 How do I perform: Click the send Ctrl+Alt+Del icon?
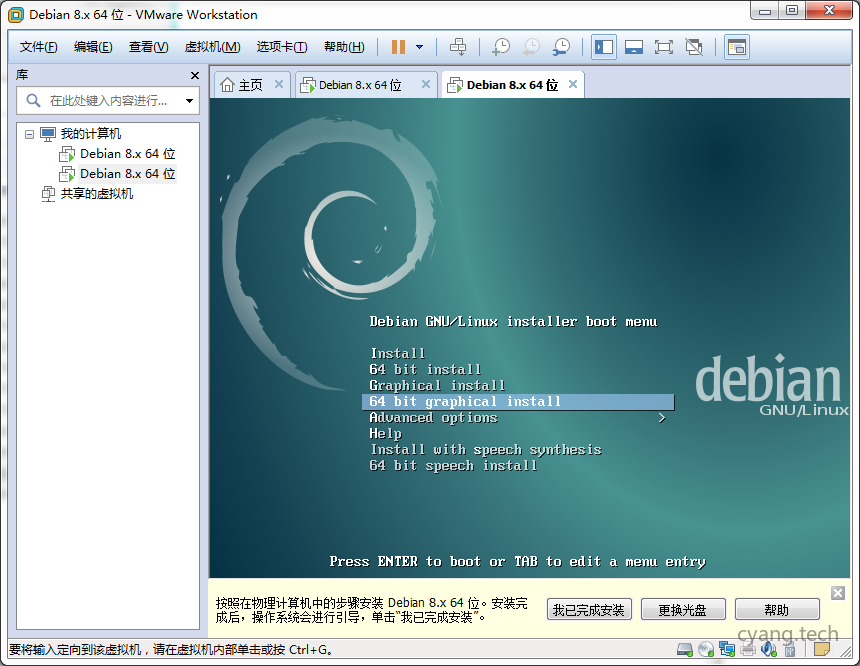(x=458, y=47)
